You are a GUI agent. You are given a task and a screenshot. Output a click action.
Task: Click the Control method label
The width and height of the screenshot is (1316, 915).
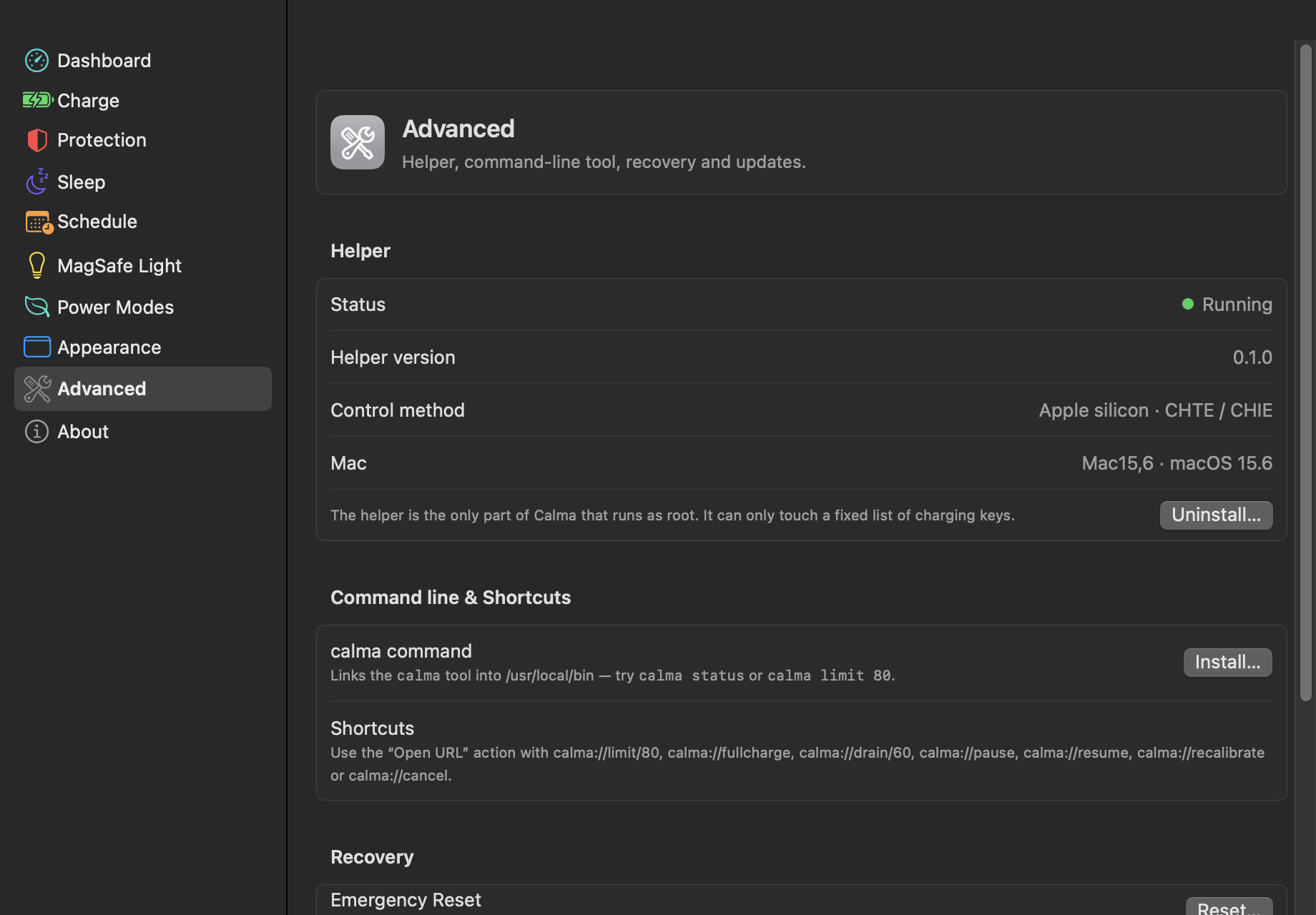click(x=398, y=410)
